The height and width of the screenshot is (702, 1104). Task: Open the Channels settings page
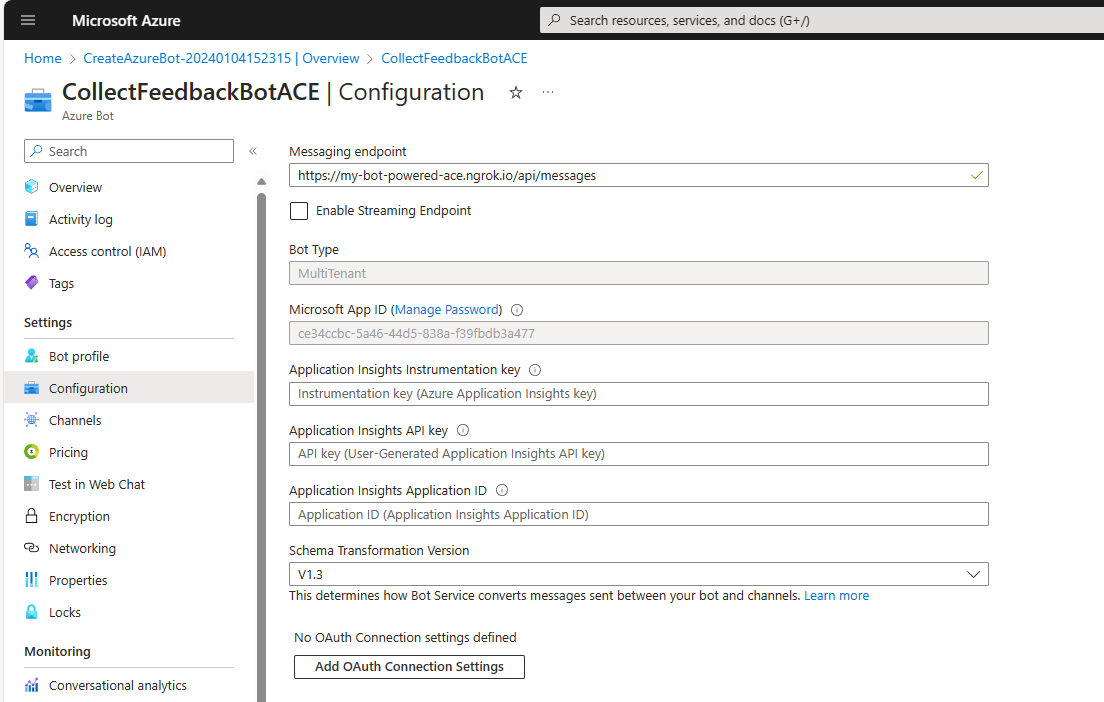75,420
